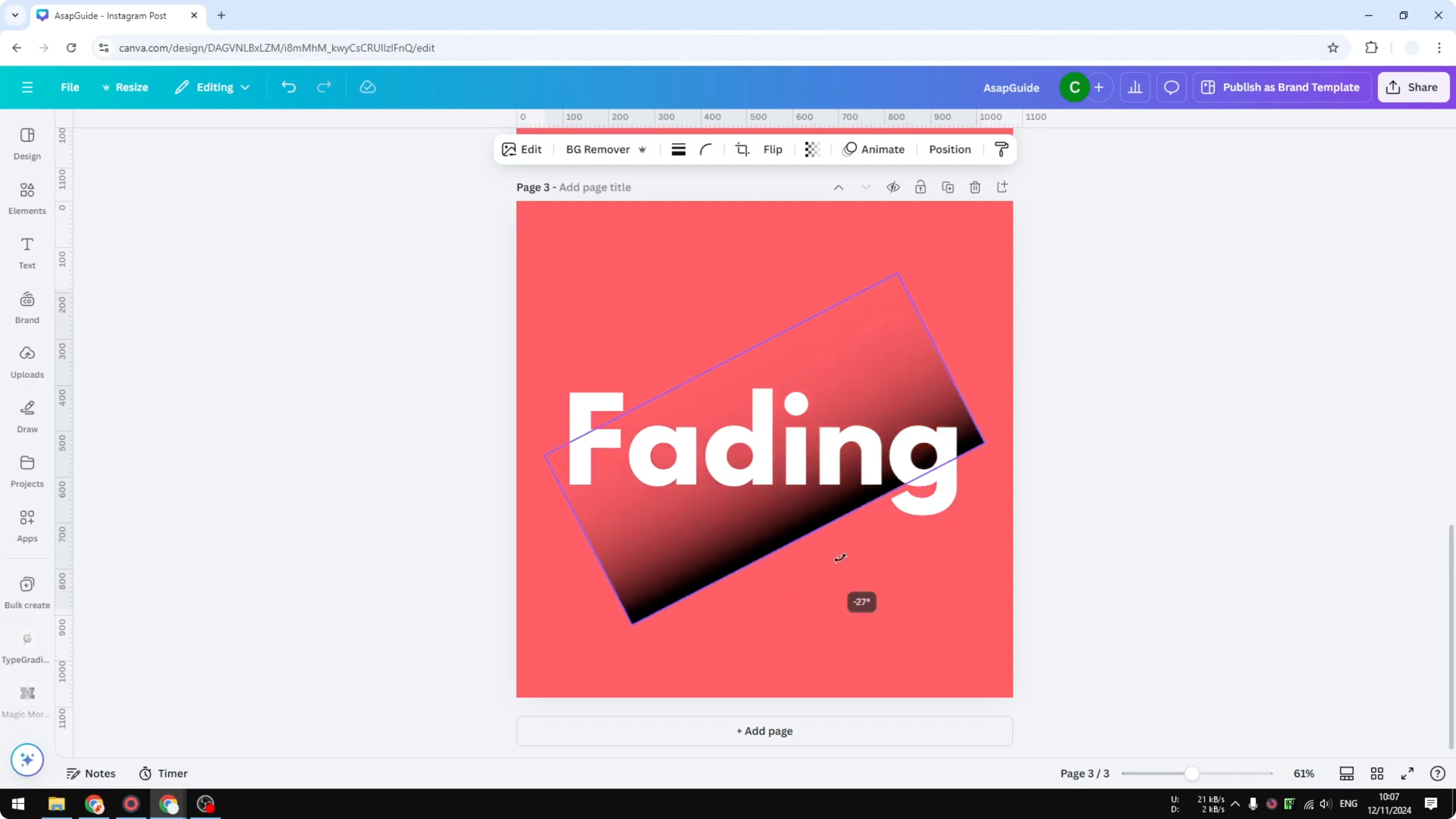
Task: Open the Crop tool in the toolbar
Action: coord(742,149)
